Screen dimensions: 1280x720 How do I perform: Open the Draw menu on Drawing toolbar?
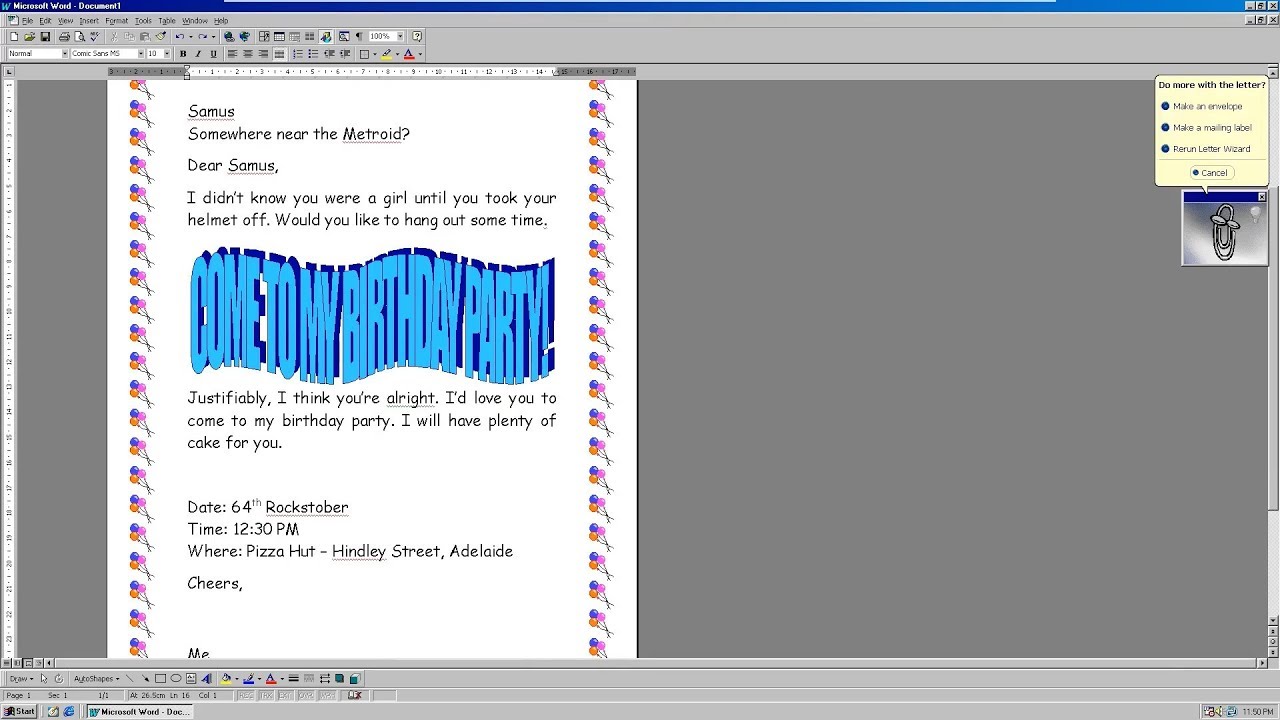[21, 678]
